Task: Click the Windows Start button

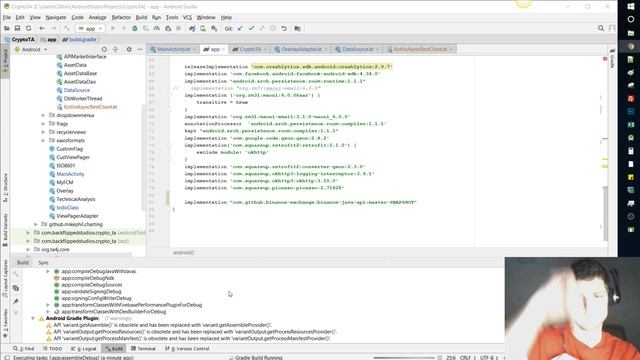Action: point(631,6)
